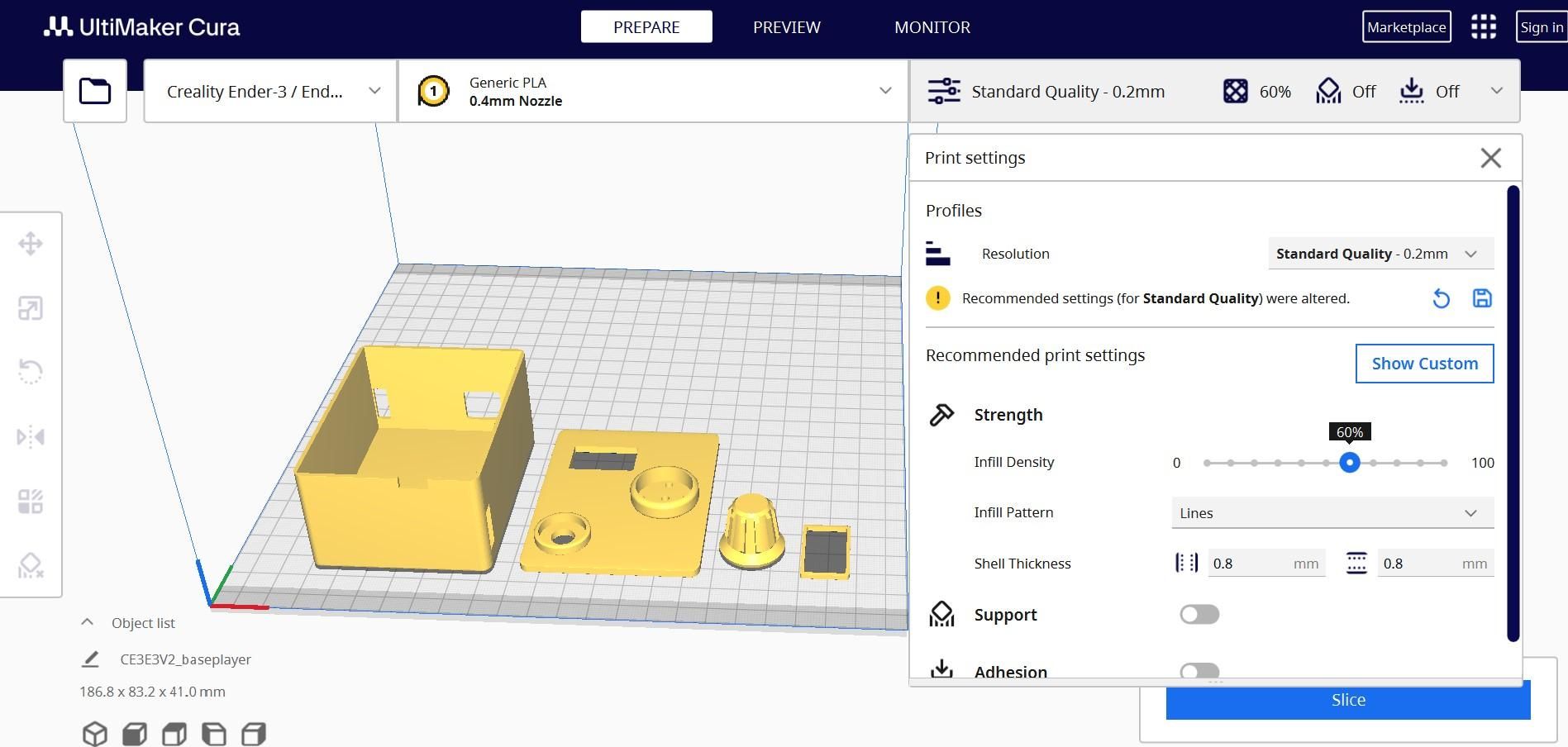Click the Strength hammer icon
The height and width of the screenshot is (747, 1568).
(x=941, y=415)
